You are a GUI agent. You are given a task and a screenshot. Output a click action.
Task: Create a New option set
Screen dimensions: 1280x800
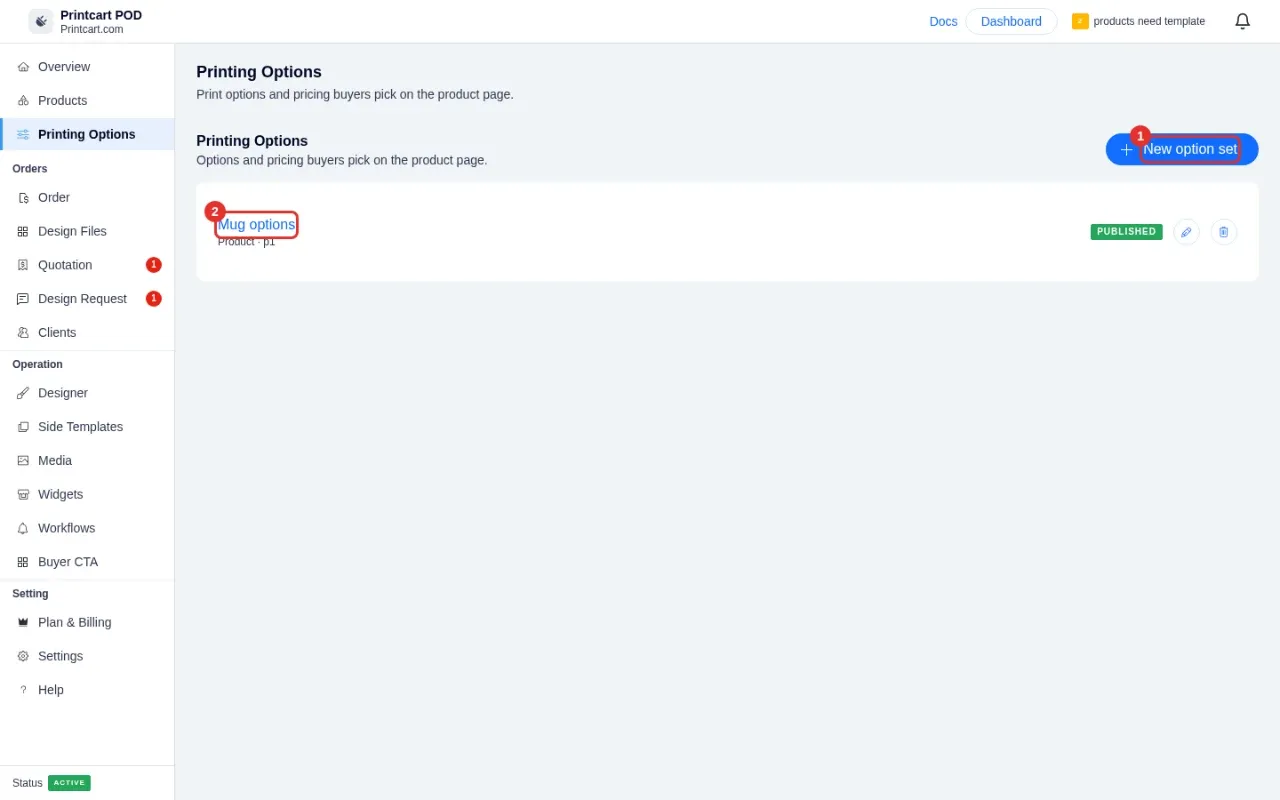(1181, 149)
